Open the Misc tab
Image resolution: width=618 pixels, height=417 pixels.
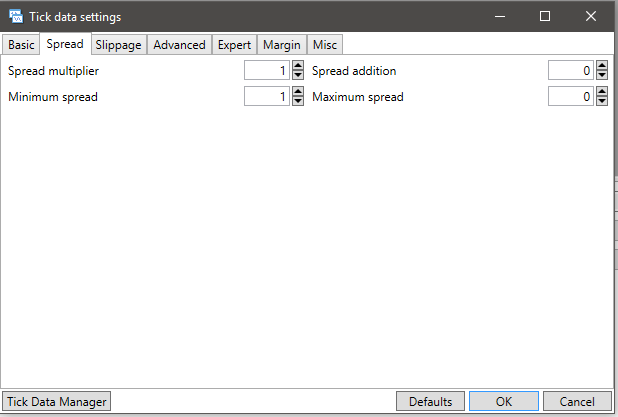pyautogui.click(x=325, y=45)
